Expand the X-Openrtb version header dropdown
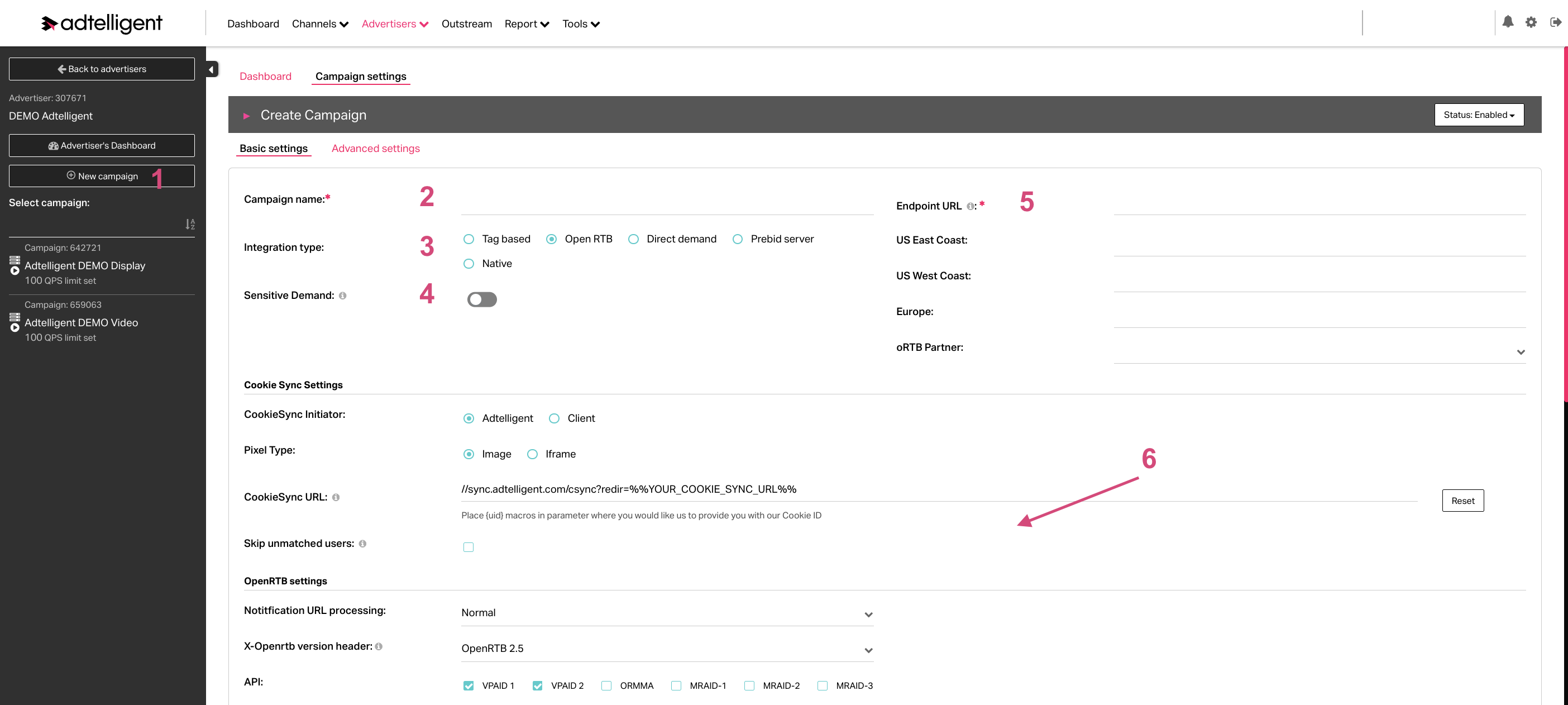The height and width of the screenshot is (705, 1568). pos(667,649)
